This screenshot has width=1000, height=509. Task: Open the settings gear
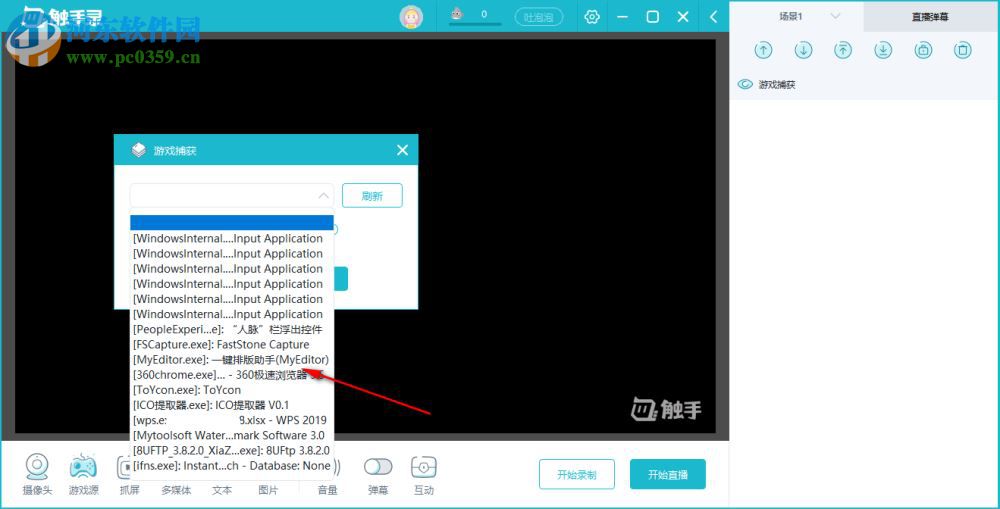(x=592, y=17)
